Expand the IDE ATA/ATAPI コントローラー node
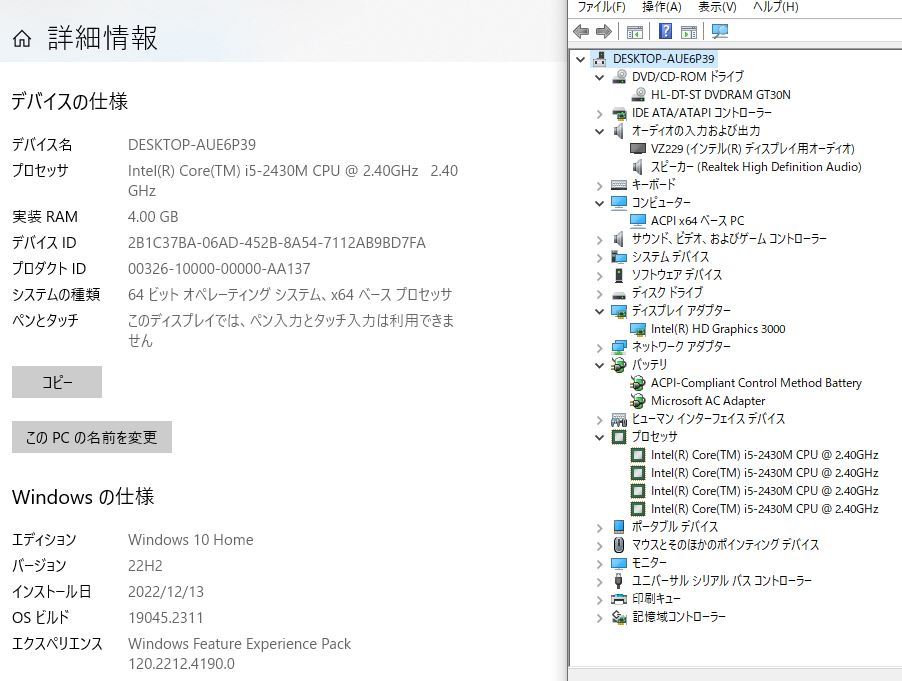902x681 pixels. [x=599, y=113]
